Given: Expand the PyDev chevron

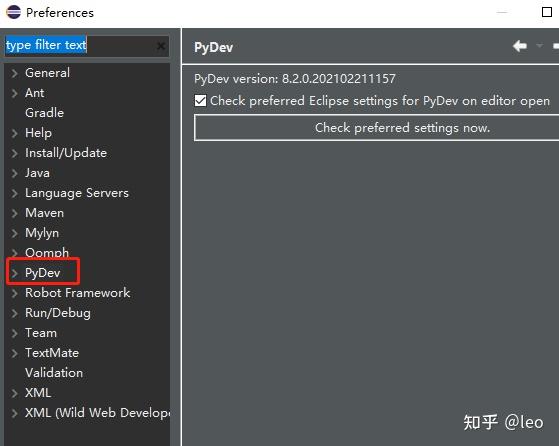Looking at the screenshot, I should coord(14,273).
